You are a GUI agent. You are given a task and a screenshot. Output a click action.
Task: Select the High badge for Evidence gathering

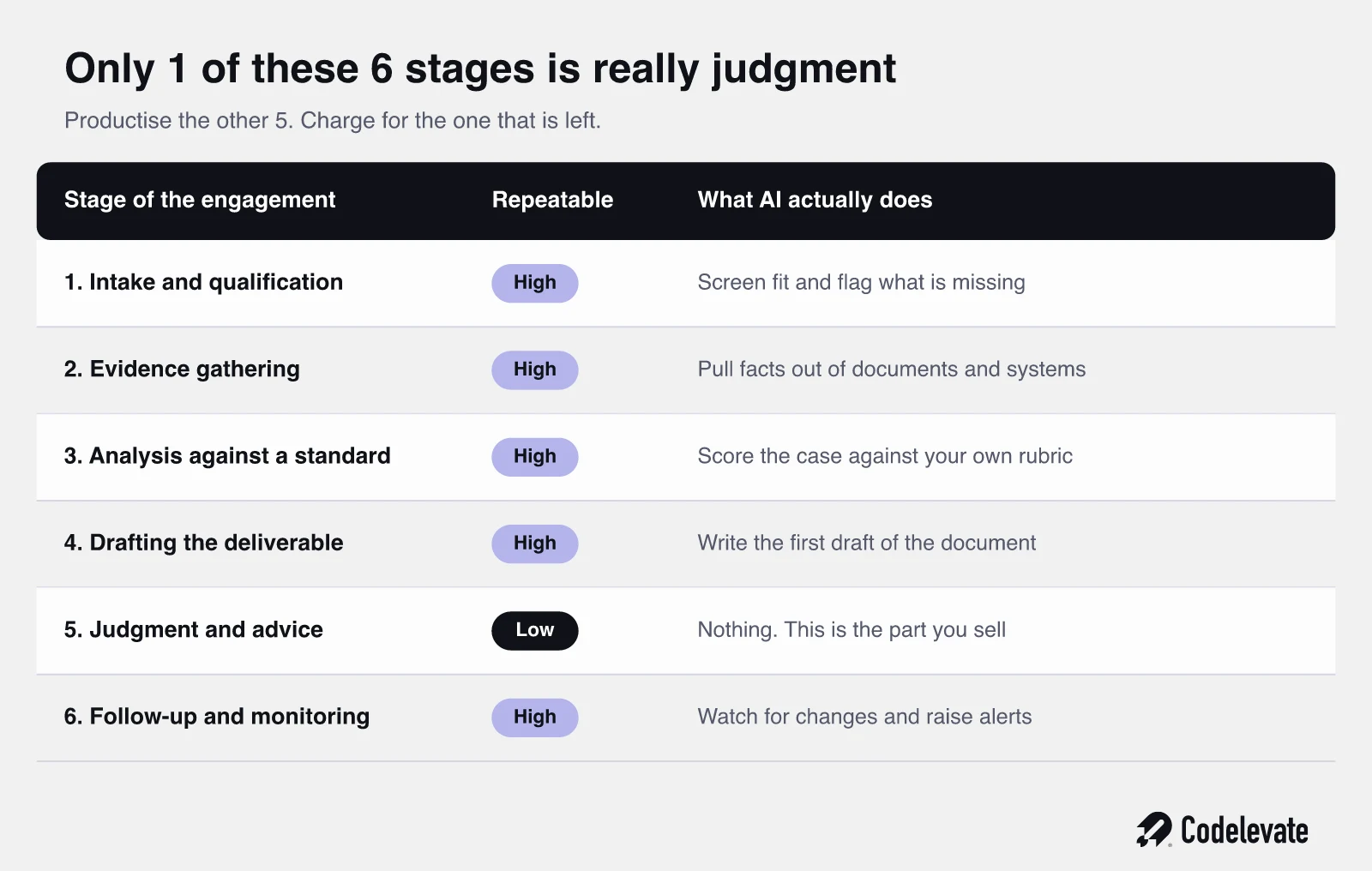tap(535, 369)
